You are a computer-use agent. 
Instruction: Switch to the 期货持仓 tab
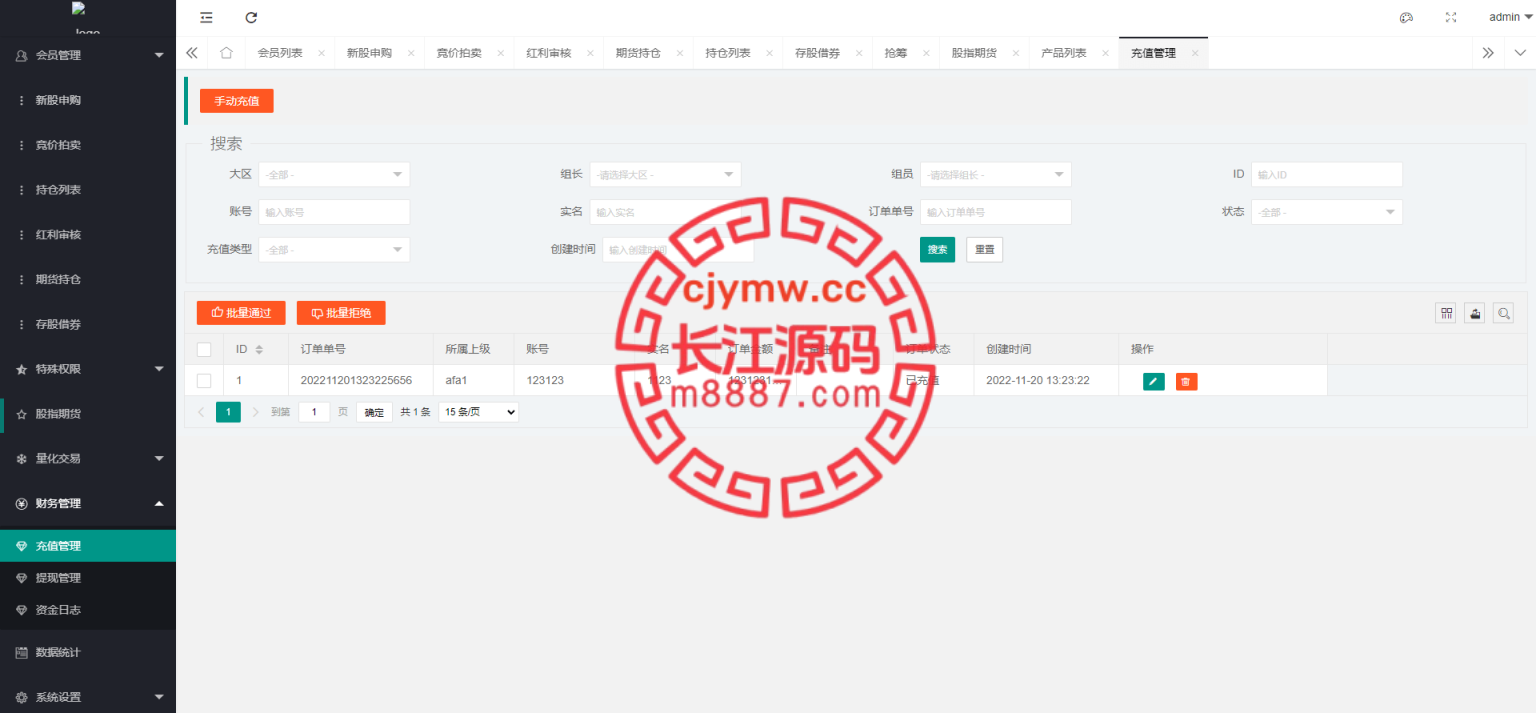pyautogui.click(x=638, y=53)
